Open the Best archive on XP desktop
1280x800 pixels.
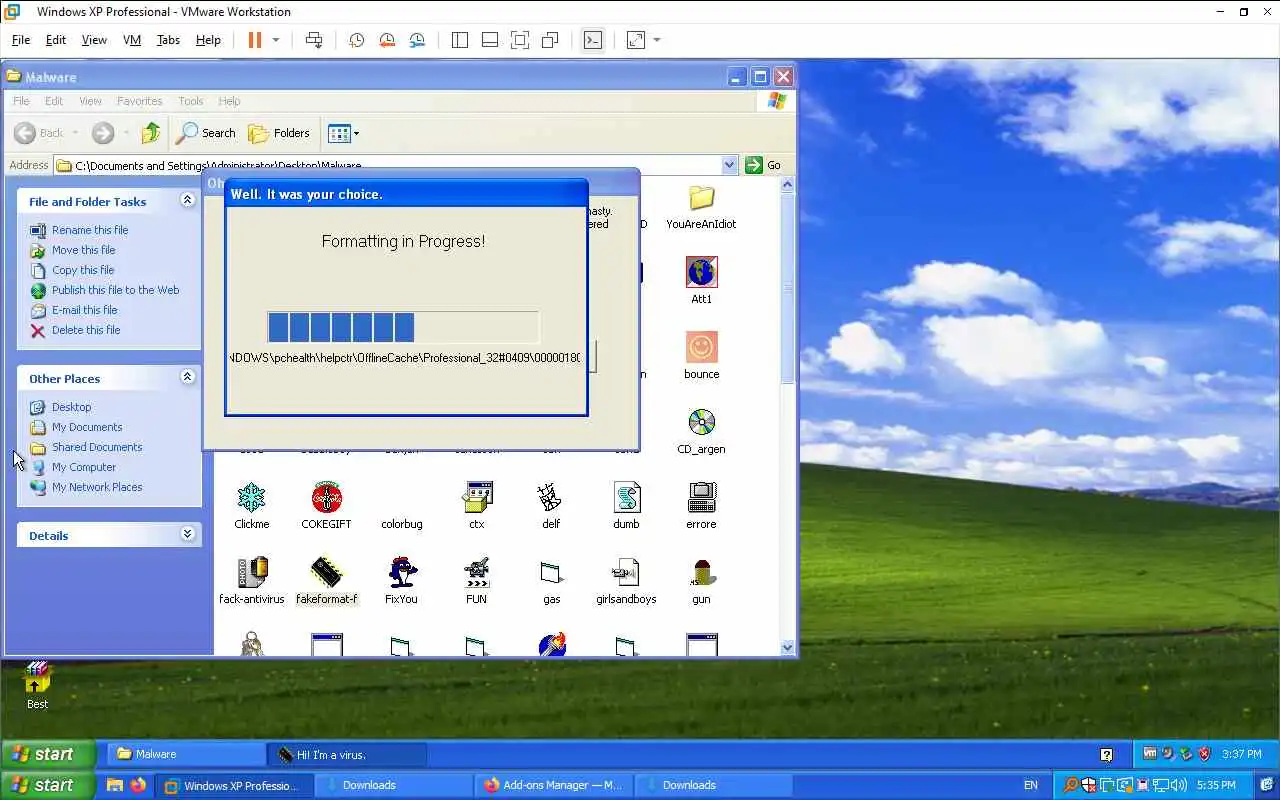(37, 677)
